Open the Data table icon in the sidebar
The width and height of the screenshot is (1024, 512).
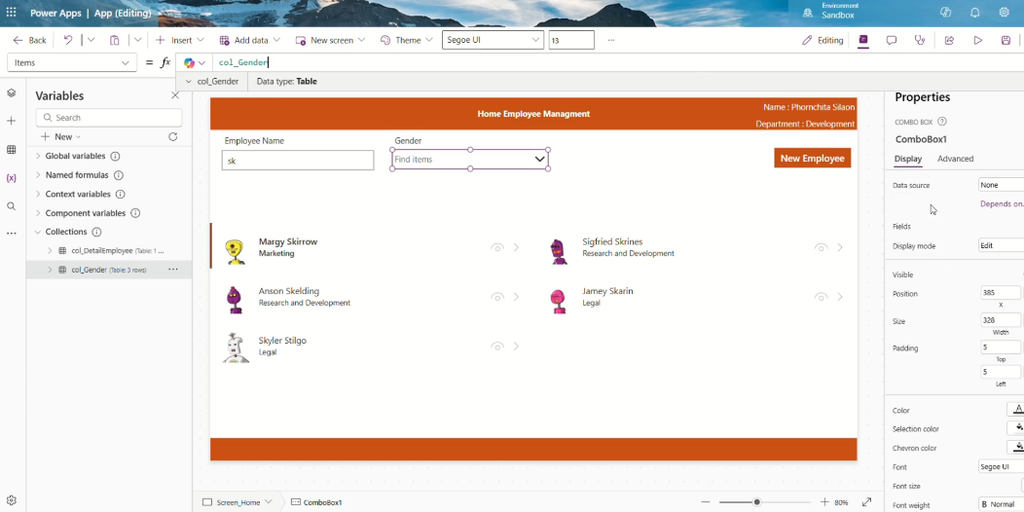pos(11,150)
